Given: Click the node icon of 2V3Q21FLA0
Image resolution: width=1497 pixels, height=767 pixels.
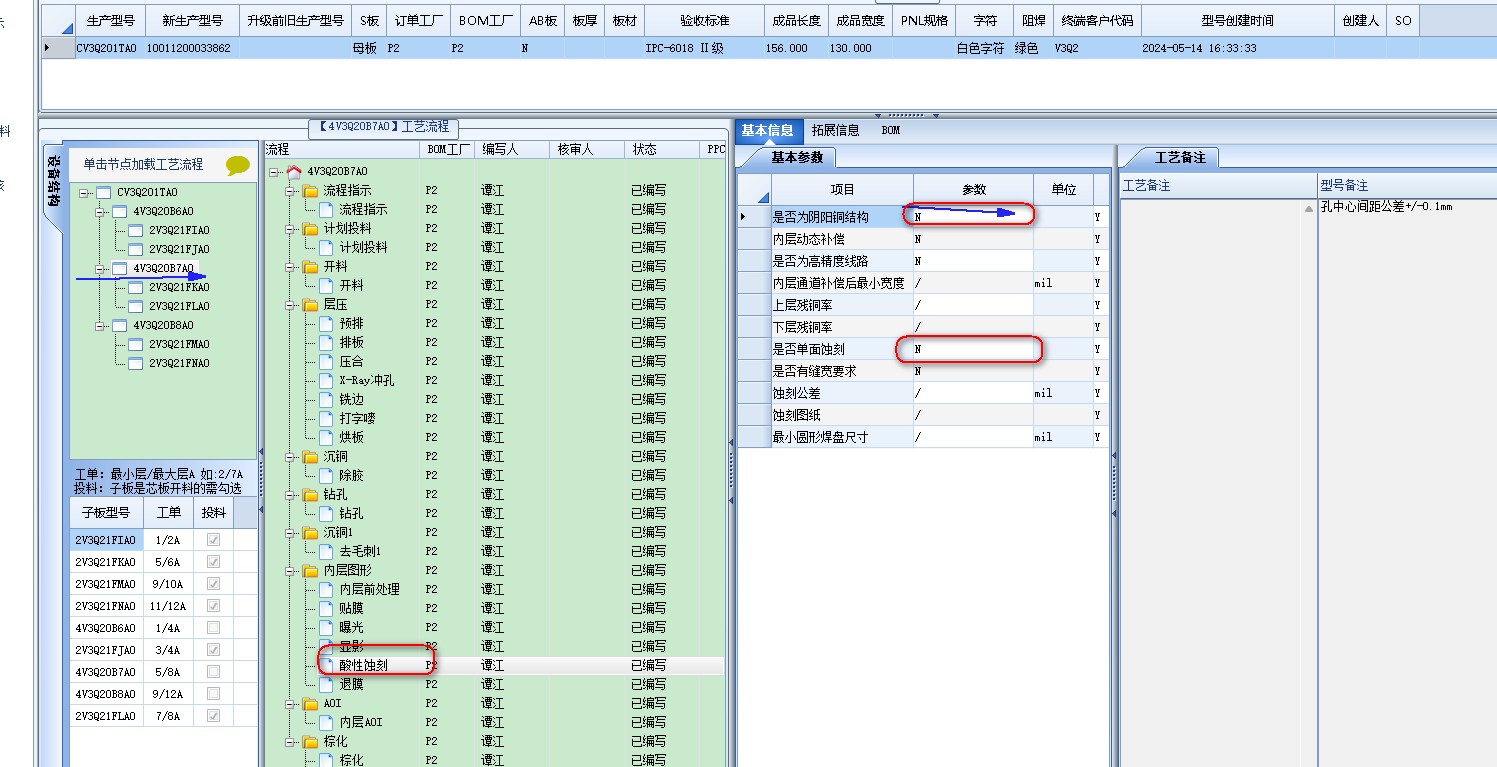Looking at the screenshot, I should tap(136, 307).
